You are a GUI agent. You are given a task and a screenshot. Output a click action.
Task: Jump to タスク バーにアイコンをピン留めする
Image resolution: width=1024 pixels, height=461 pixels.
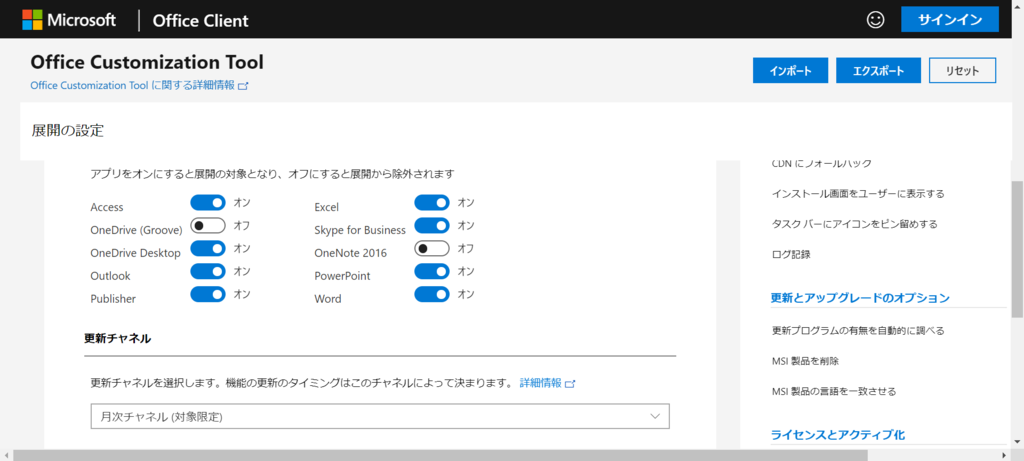point(854,224)
